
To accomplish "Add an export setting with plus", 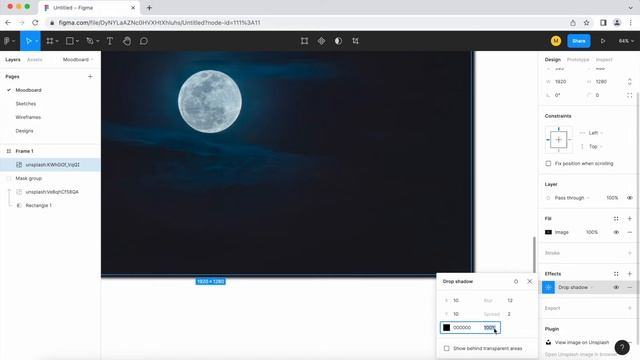I will click(x=630, y=308).
